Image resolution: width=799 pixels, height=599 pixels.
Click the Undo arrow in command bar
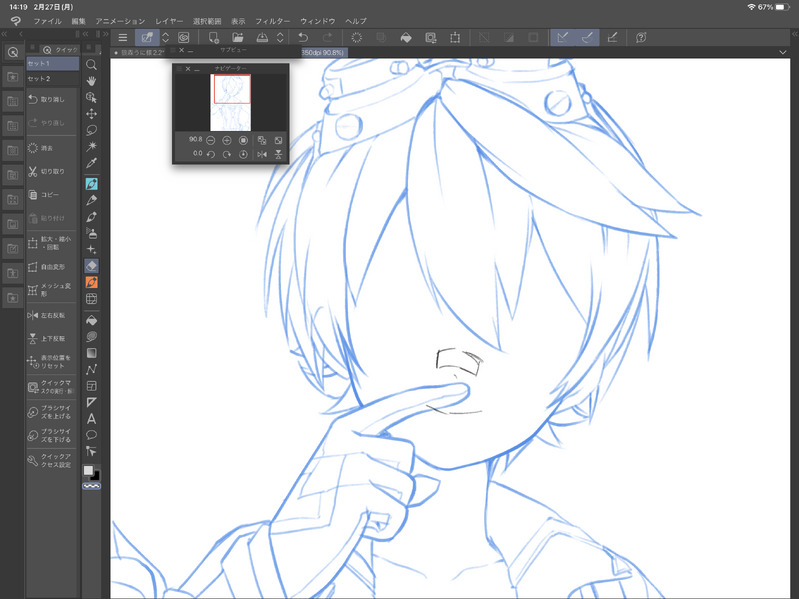click(x=303, y=38)
